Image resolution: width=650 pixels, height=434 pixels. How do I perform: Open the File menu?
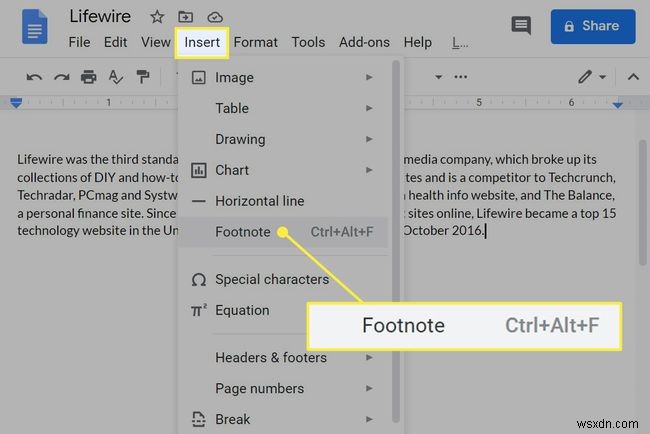79,42
